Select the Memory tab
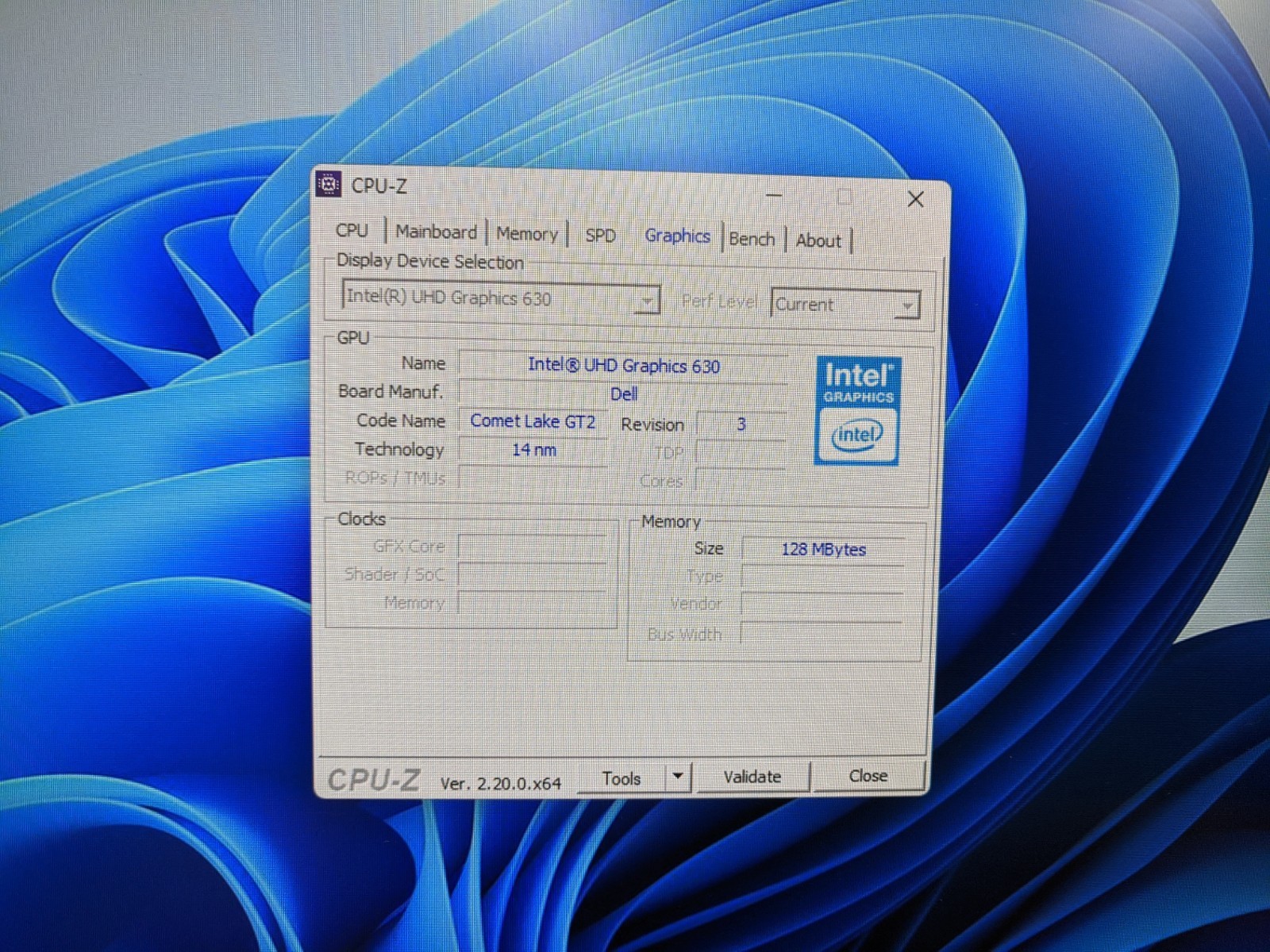1270x952 pixels. pyautogui.click(x=527, y=234)
